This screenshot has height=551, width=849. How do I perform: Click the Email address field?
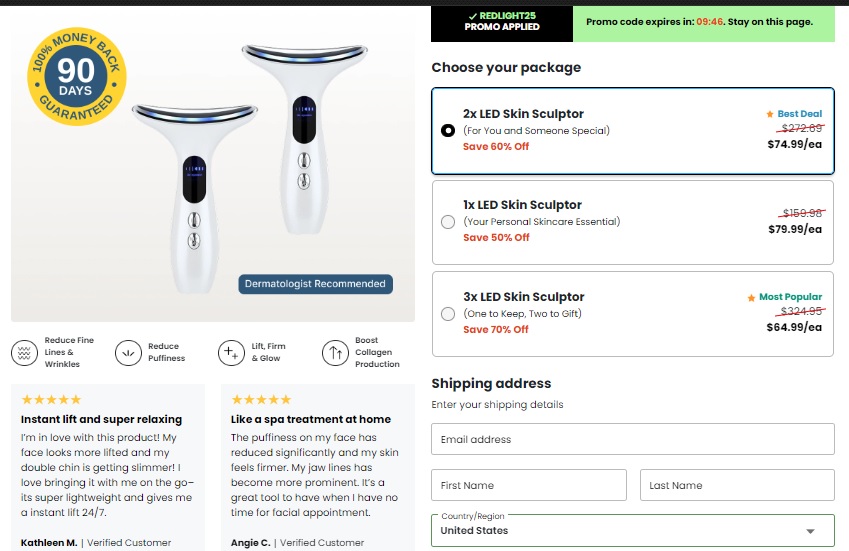pos(632,439)
